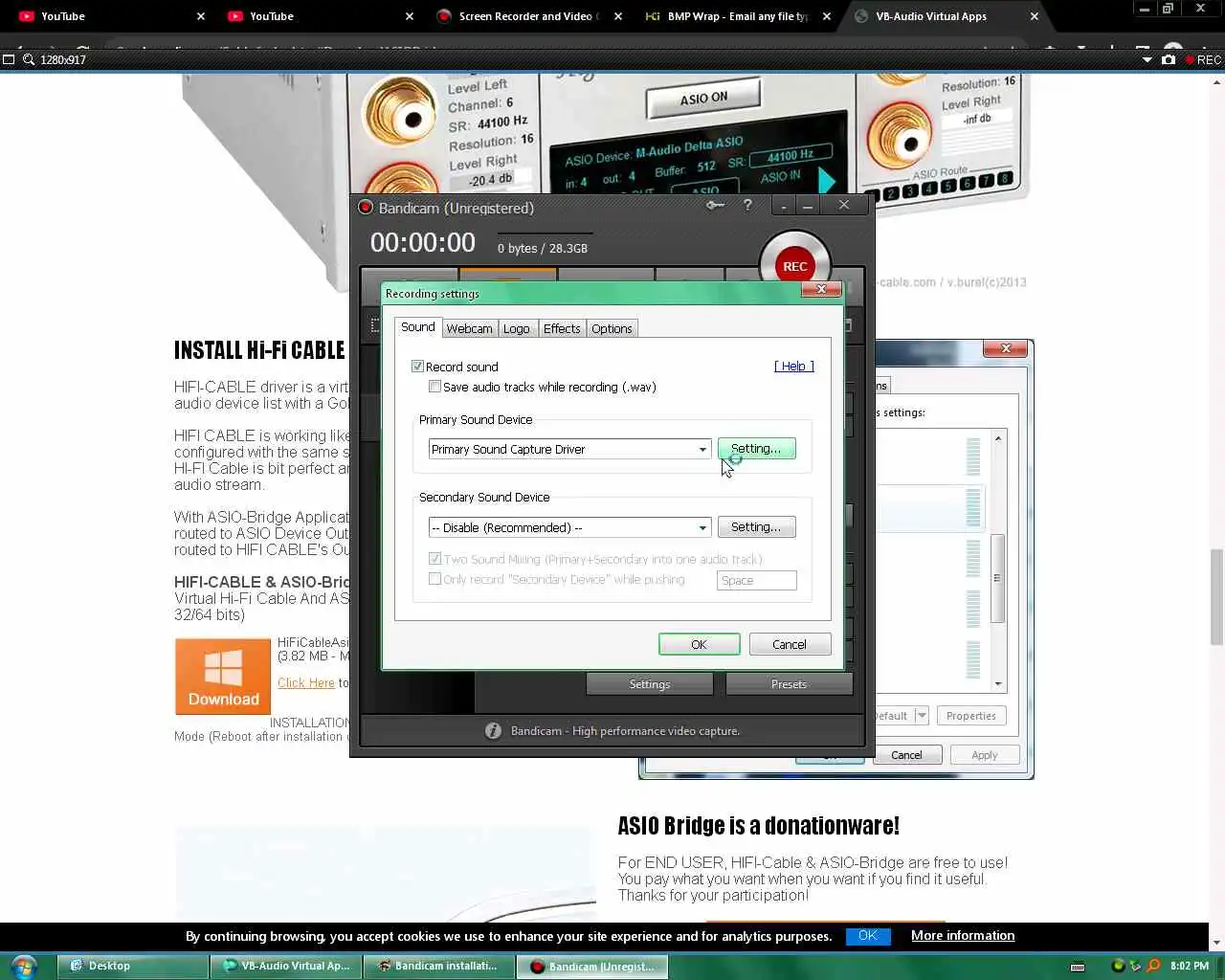Switch to the Options tab
The image size is (1225, 980).
click(x=612, y=328)
